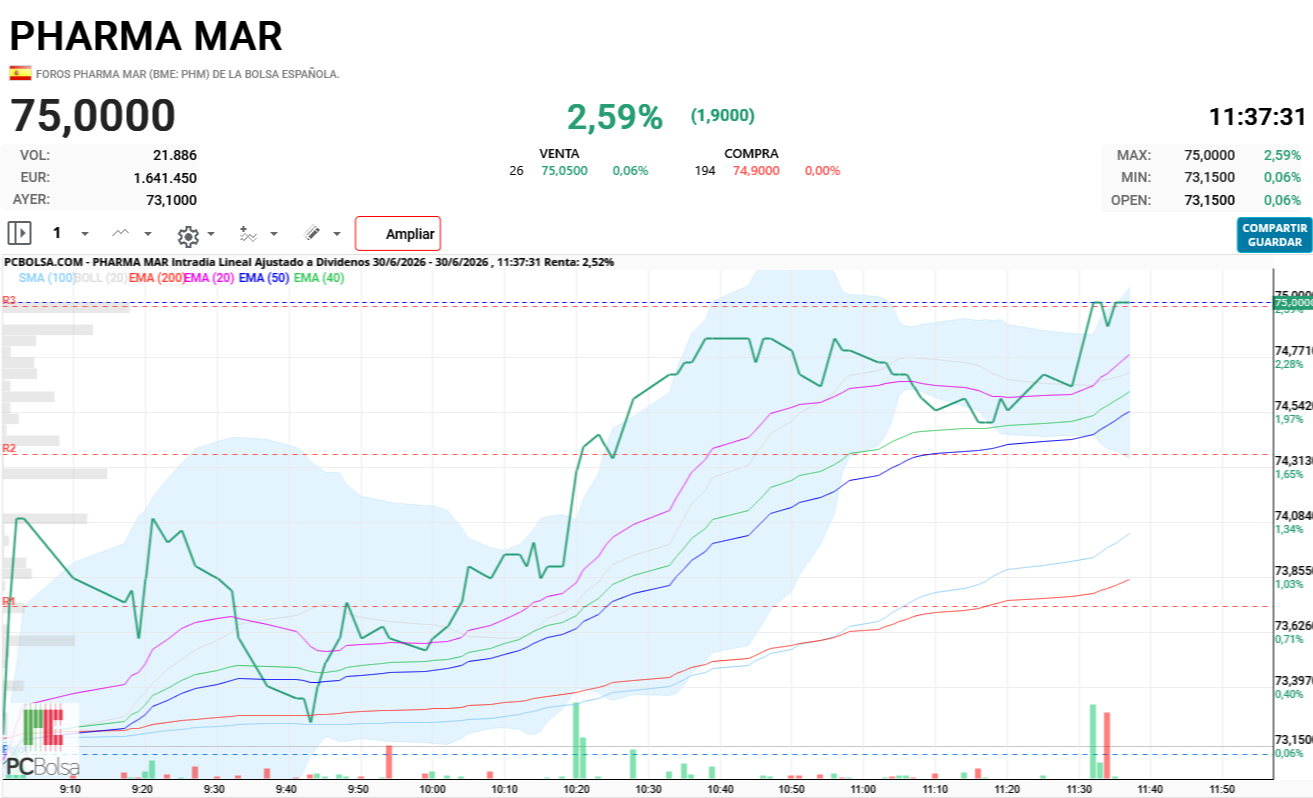Toggle the EMA (20) indicator label

209,278
